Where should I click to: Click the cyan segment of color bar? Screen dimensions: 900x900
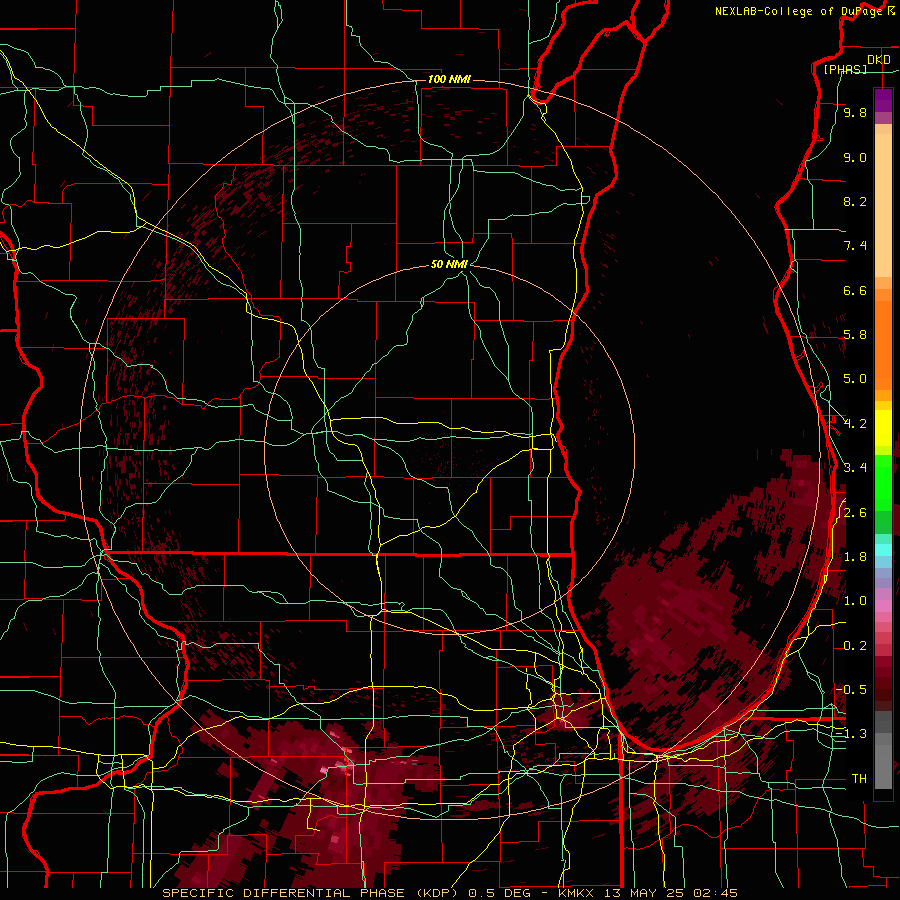click(x=883, y=550)
